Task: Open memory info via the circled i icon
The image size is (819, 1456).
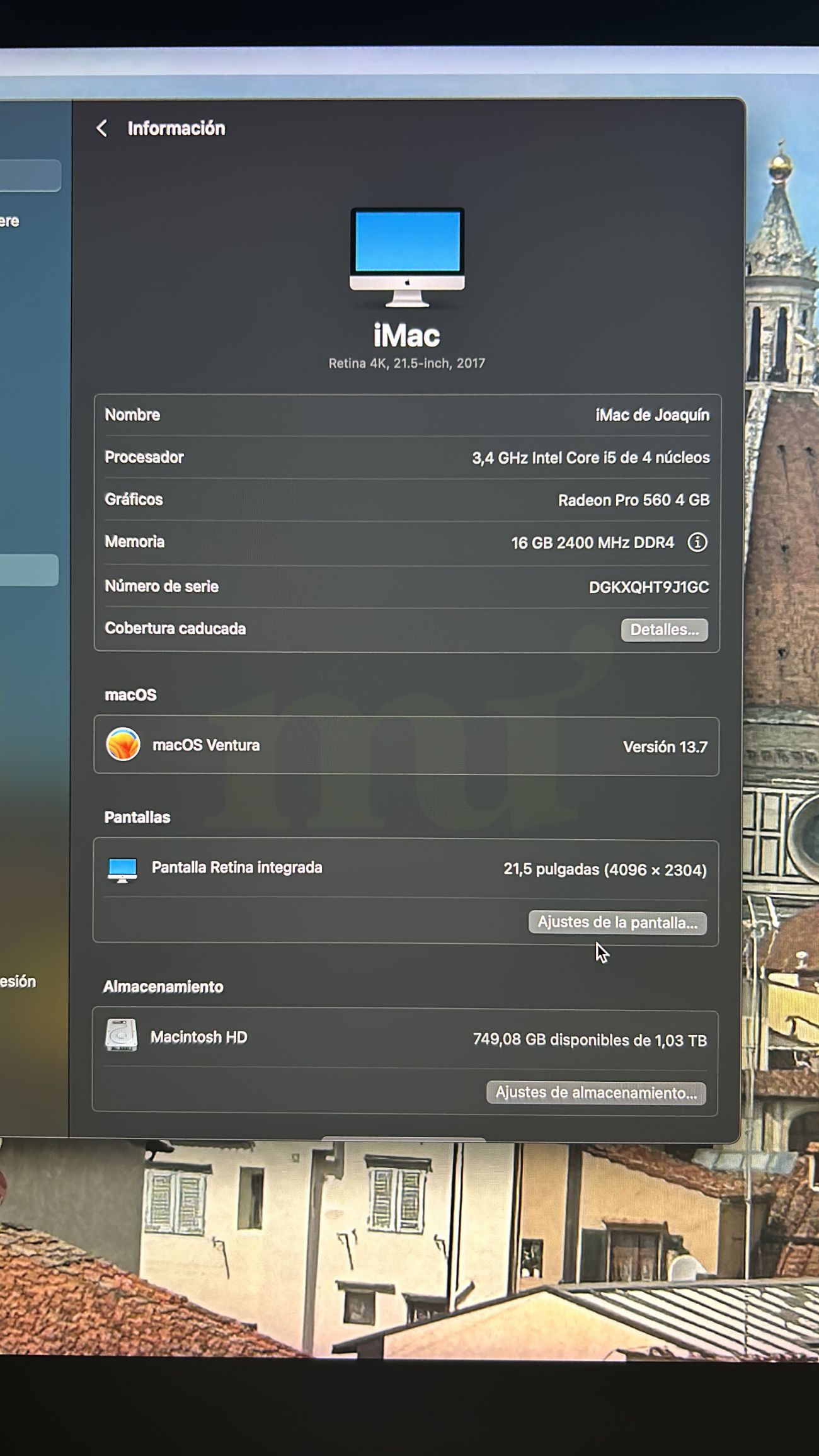Action: coord(697,542)
